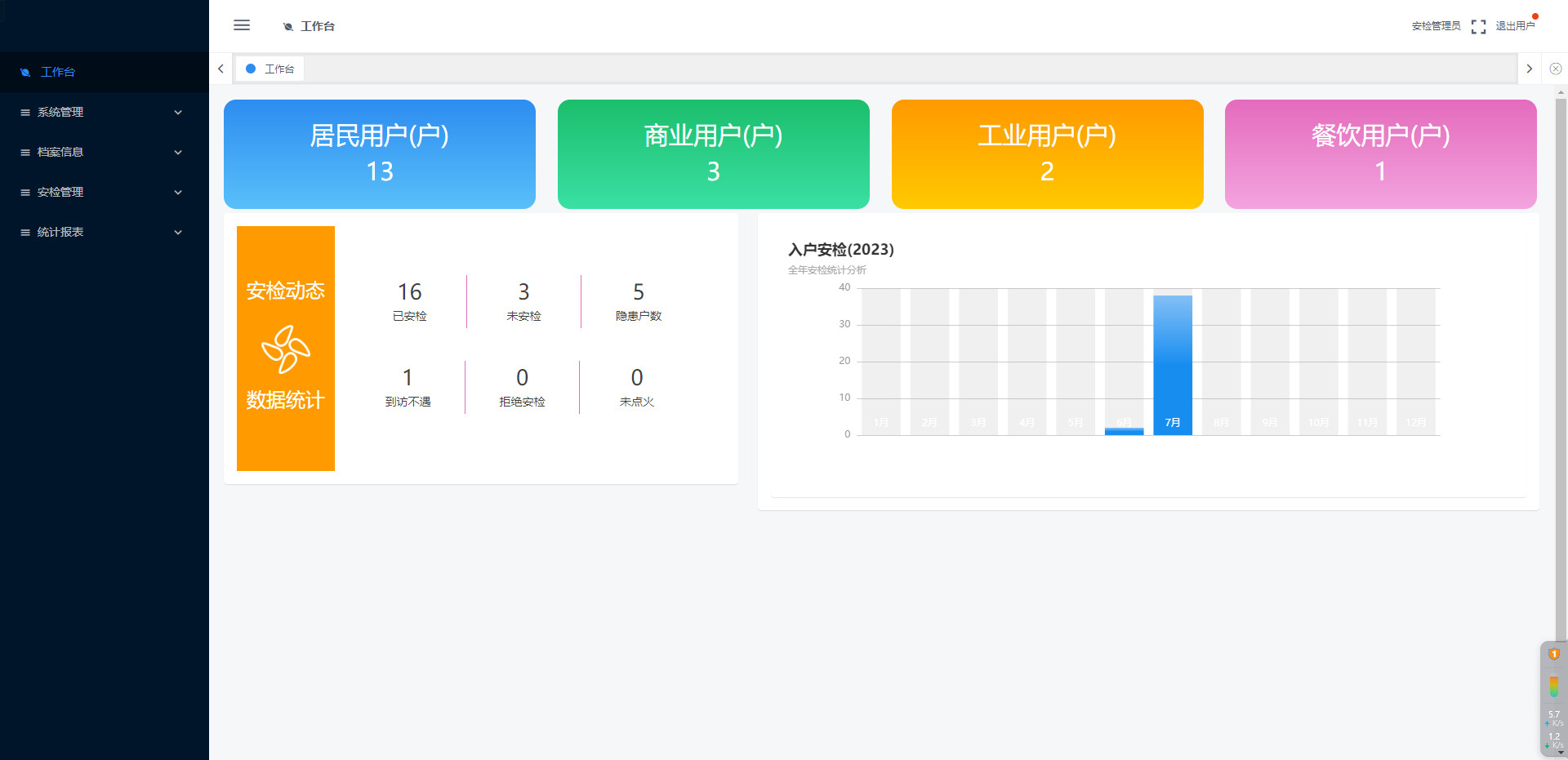Expand the 档案信息 menu chevron
Viewport: 1568px width, 760px height.
pos(178,153)
